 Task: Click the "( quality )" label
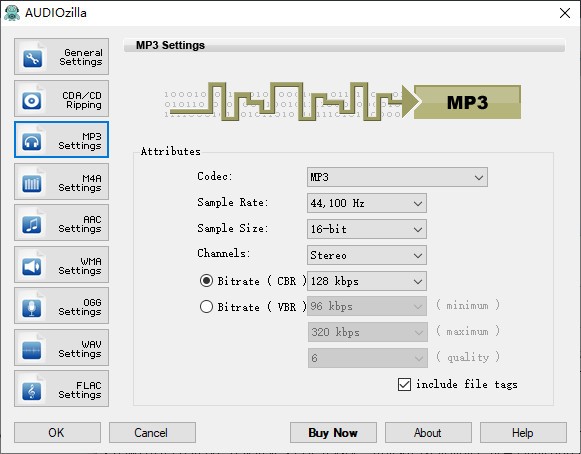[468, 357]
